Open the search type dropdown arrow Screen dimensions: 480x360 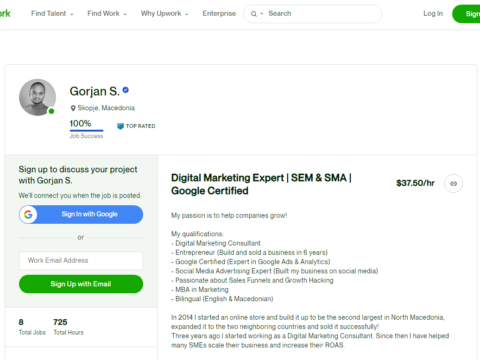pos(262,14)
